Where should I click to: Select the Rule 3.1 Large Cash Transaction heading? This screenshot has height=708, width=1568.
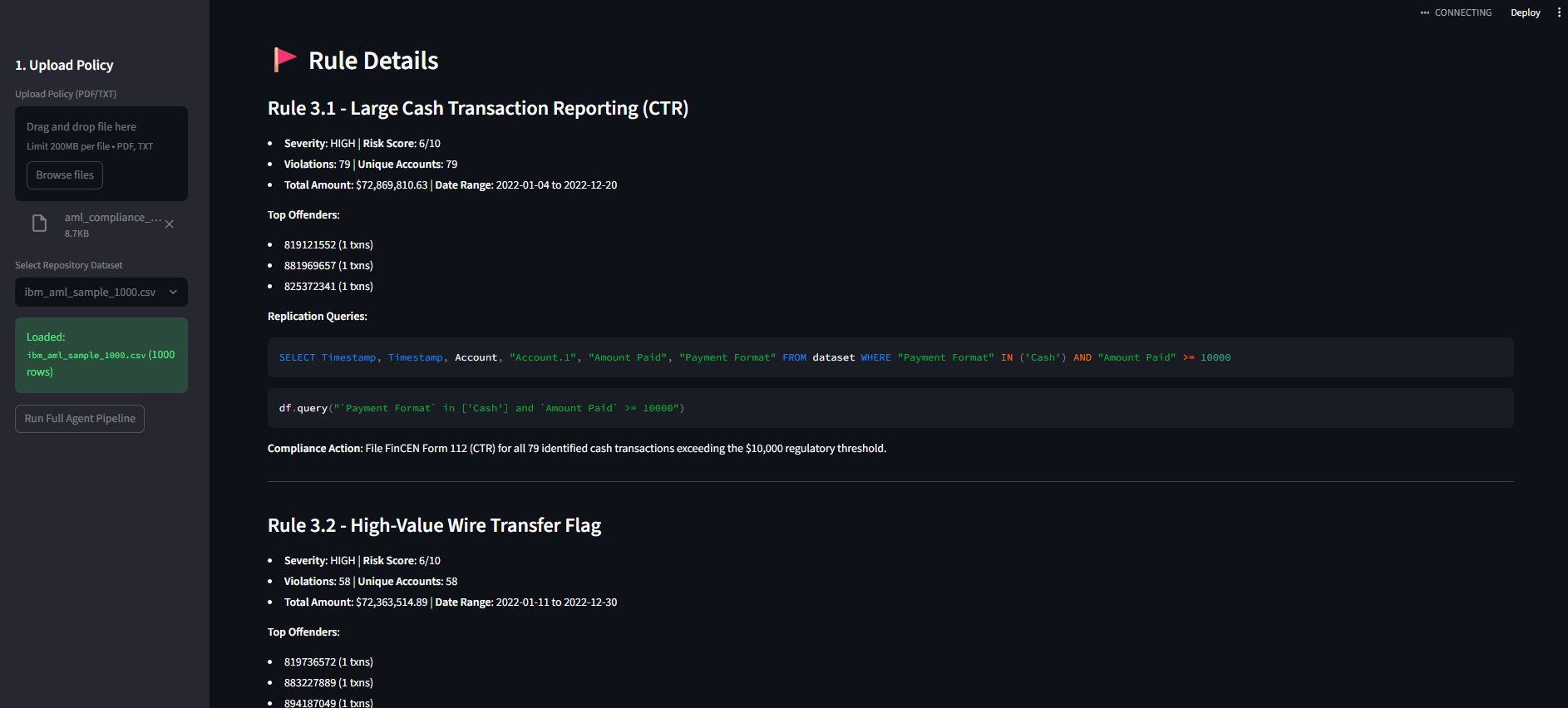(478, 109)
